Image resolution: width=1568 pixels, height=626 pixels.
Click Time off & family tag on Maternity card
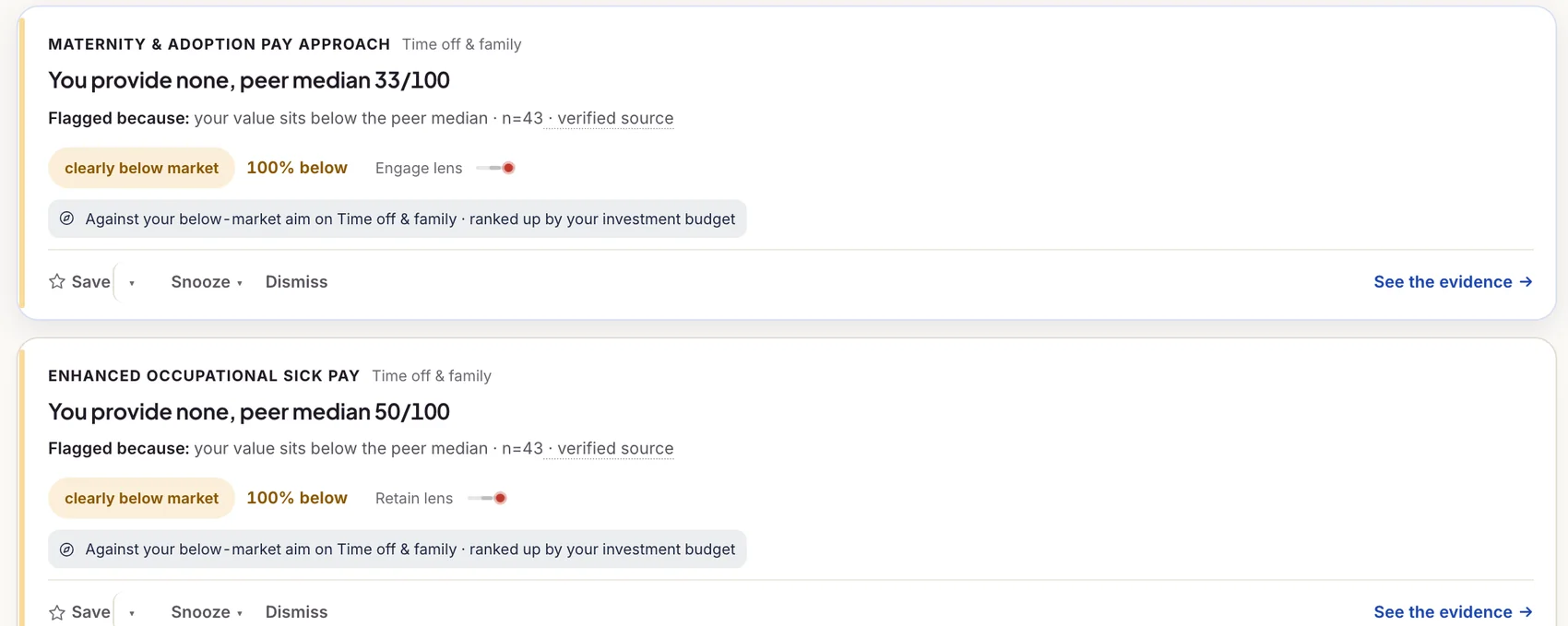tap(461, 44)
